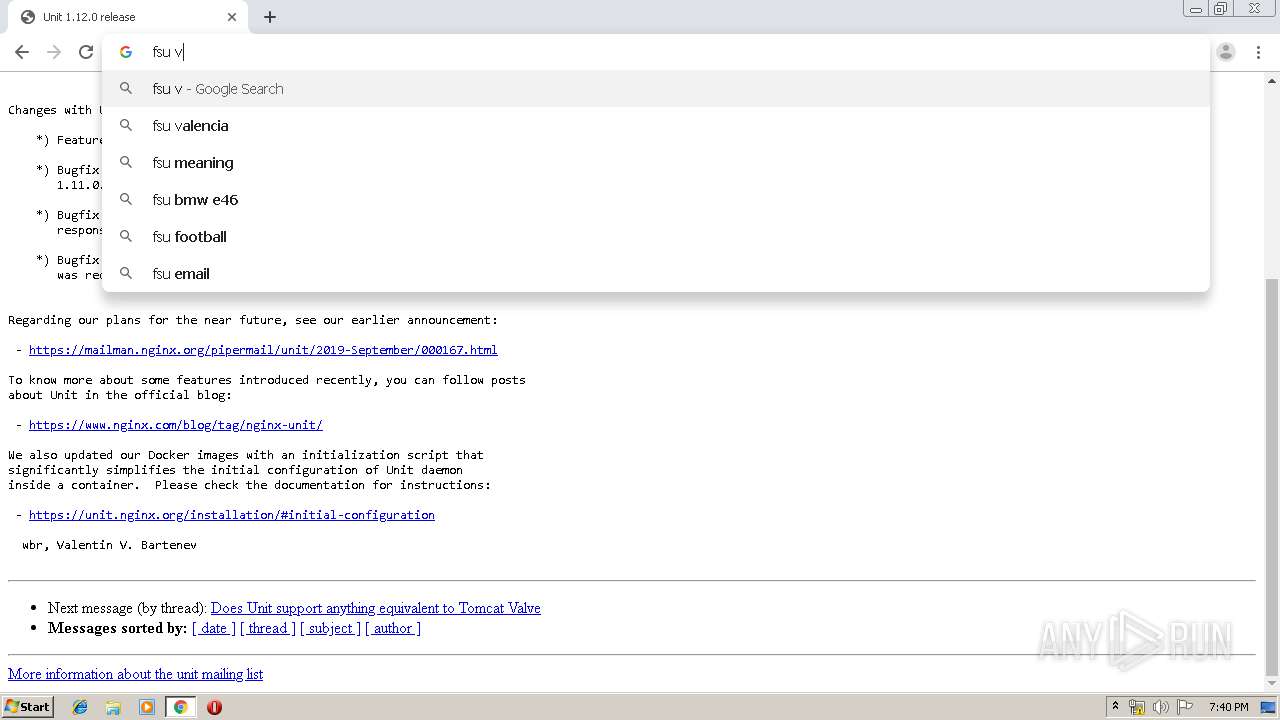
Task: Choose 'fsu bmw e46' suggestion
Action: pos(656,200)
